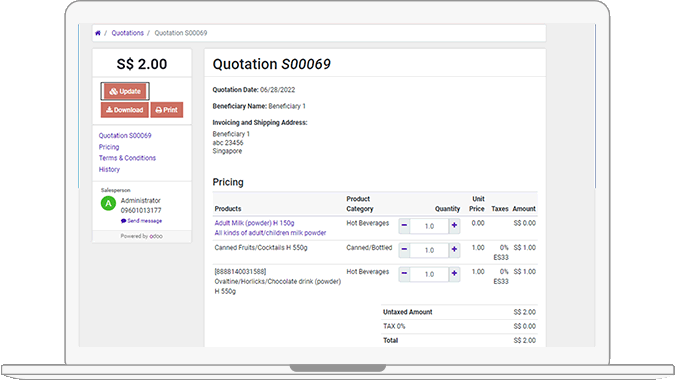
Task: Click the '09601013177' phone number
Action: click(141, 210)
